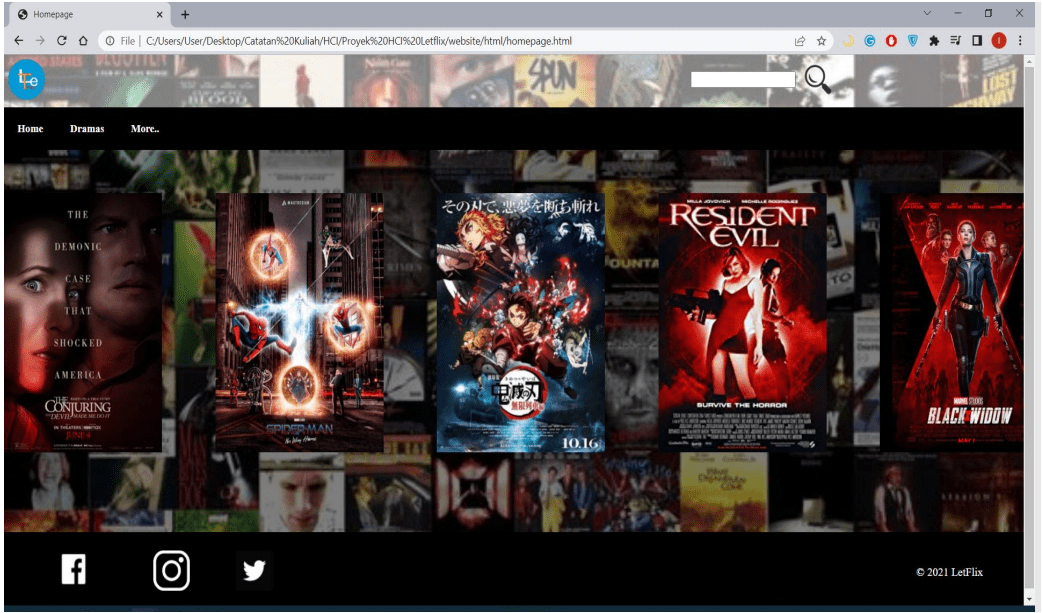Viewport: 1042px width, 613px height.
Task: Go back with browser back arrow
Action: click(x=19, y=41)
